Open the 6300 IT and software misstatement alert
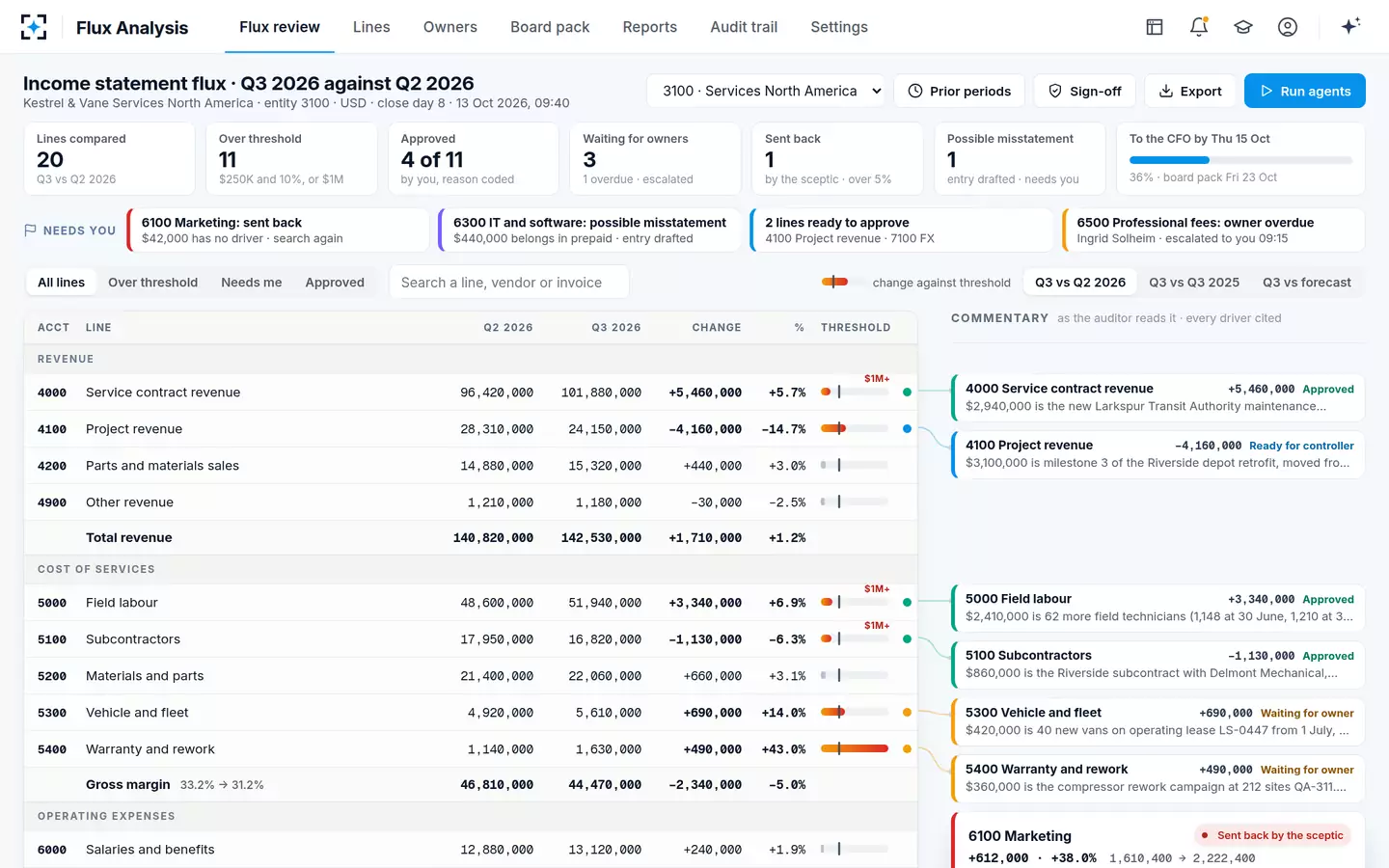This screenshot has height=868, width=1389. click(589, 231)
